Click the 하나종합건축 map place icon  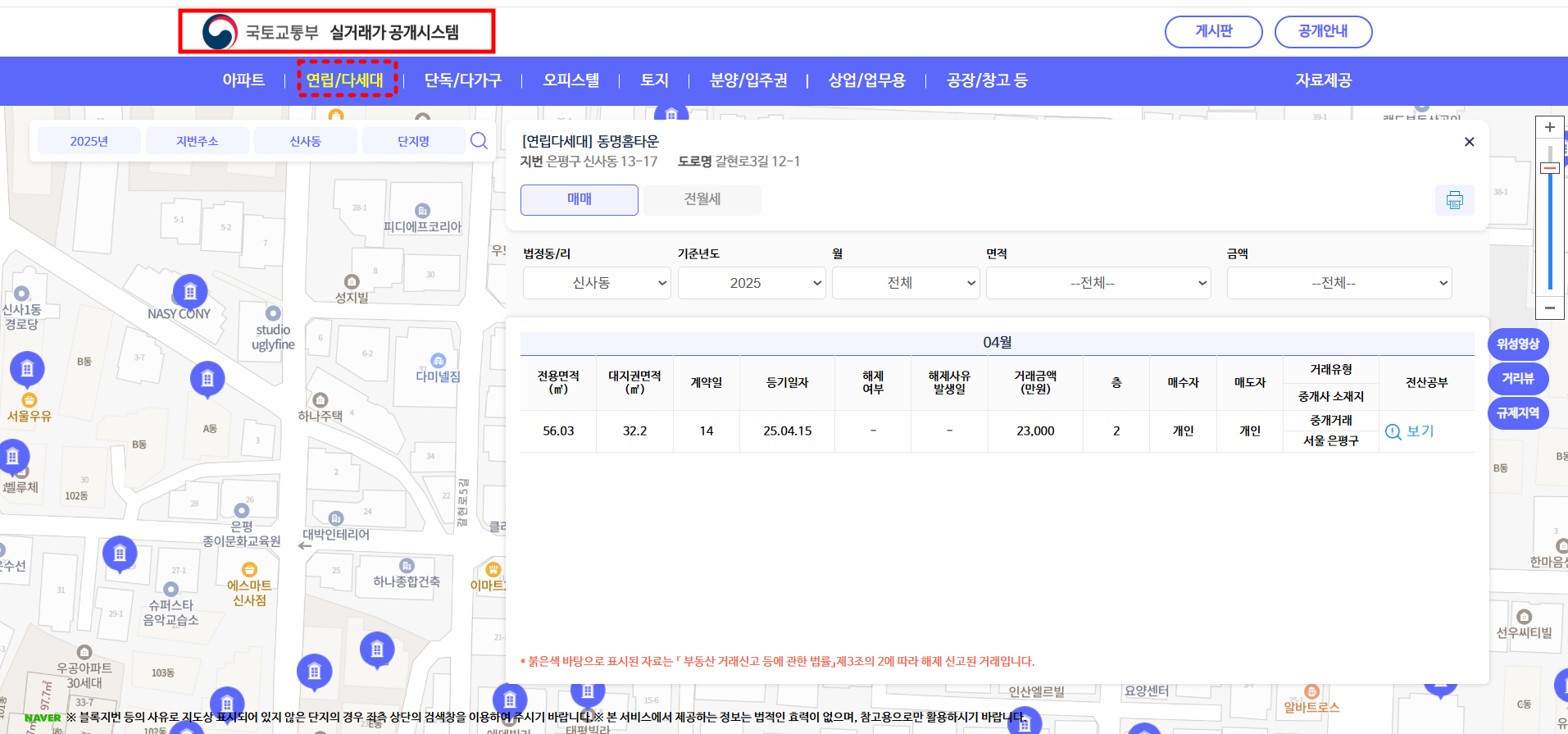click(407, 566)
